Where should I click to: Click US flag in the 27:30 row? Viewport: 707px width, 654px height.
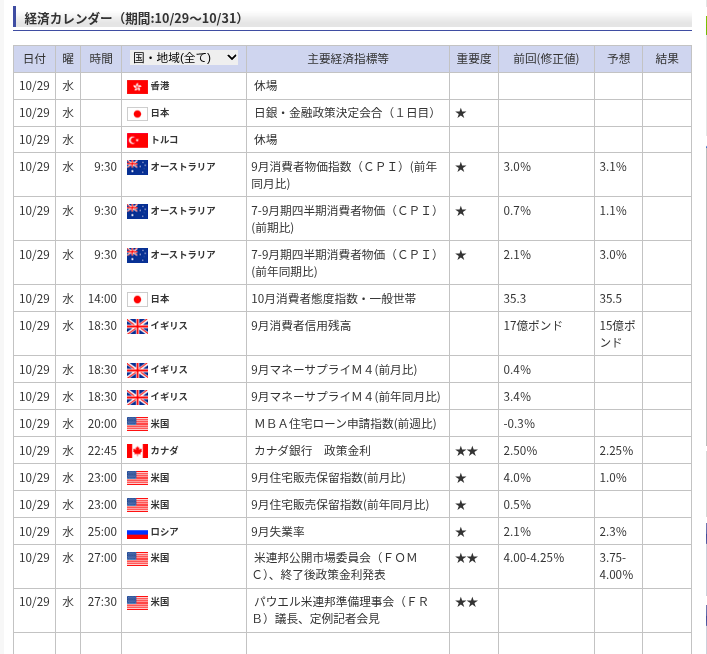pyautogui.click(x=137, y=602)
